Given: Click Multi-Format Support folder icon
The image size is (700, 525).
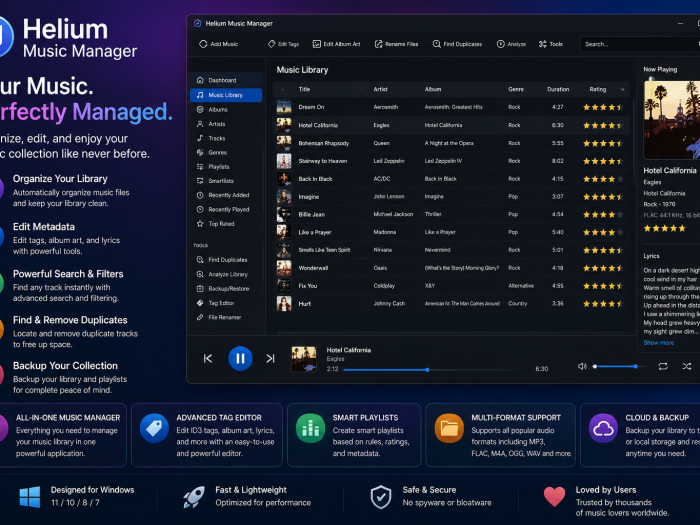Looking at the screenshot, I should [x=449, y=428].
